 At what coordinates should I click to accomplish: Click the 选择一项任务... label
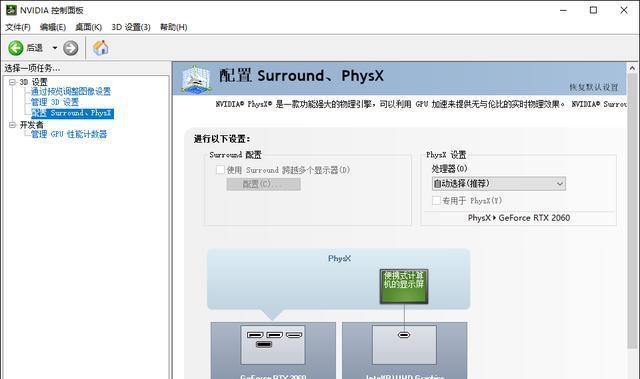32,68
